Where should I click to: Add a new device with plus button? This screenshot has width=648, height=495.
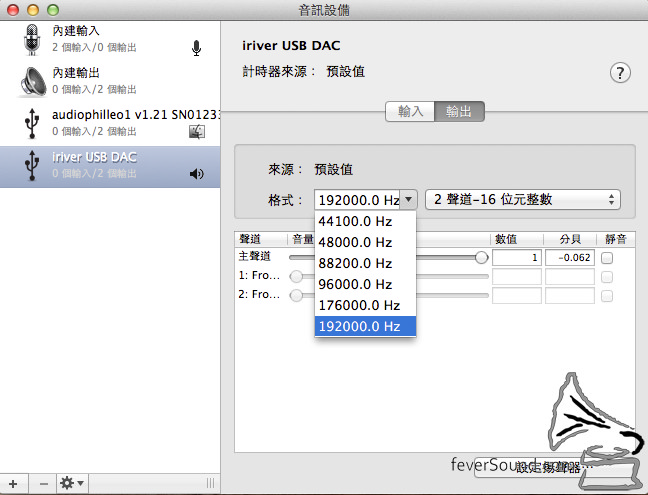pyautogui.click(x=14, y=484)
